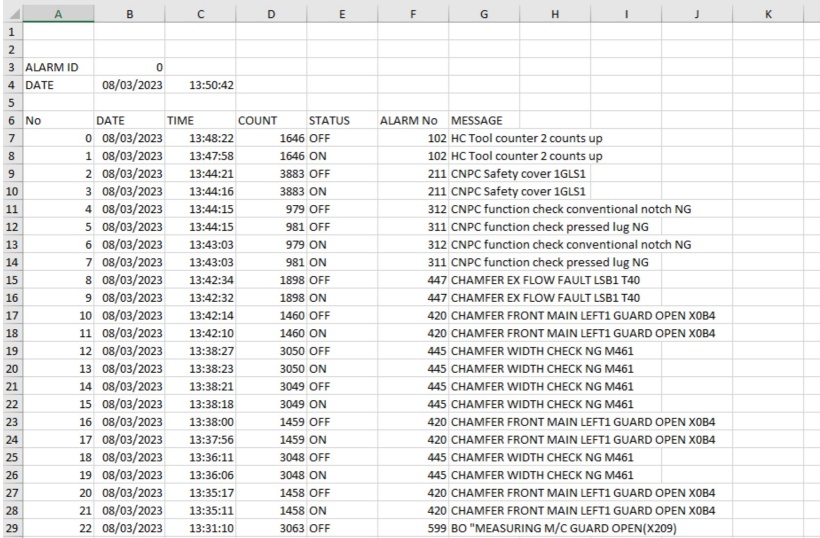
Task: Select row 6 header
Action: 10,119
